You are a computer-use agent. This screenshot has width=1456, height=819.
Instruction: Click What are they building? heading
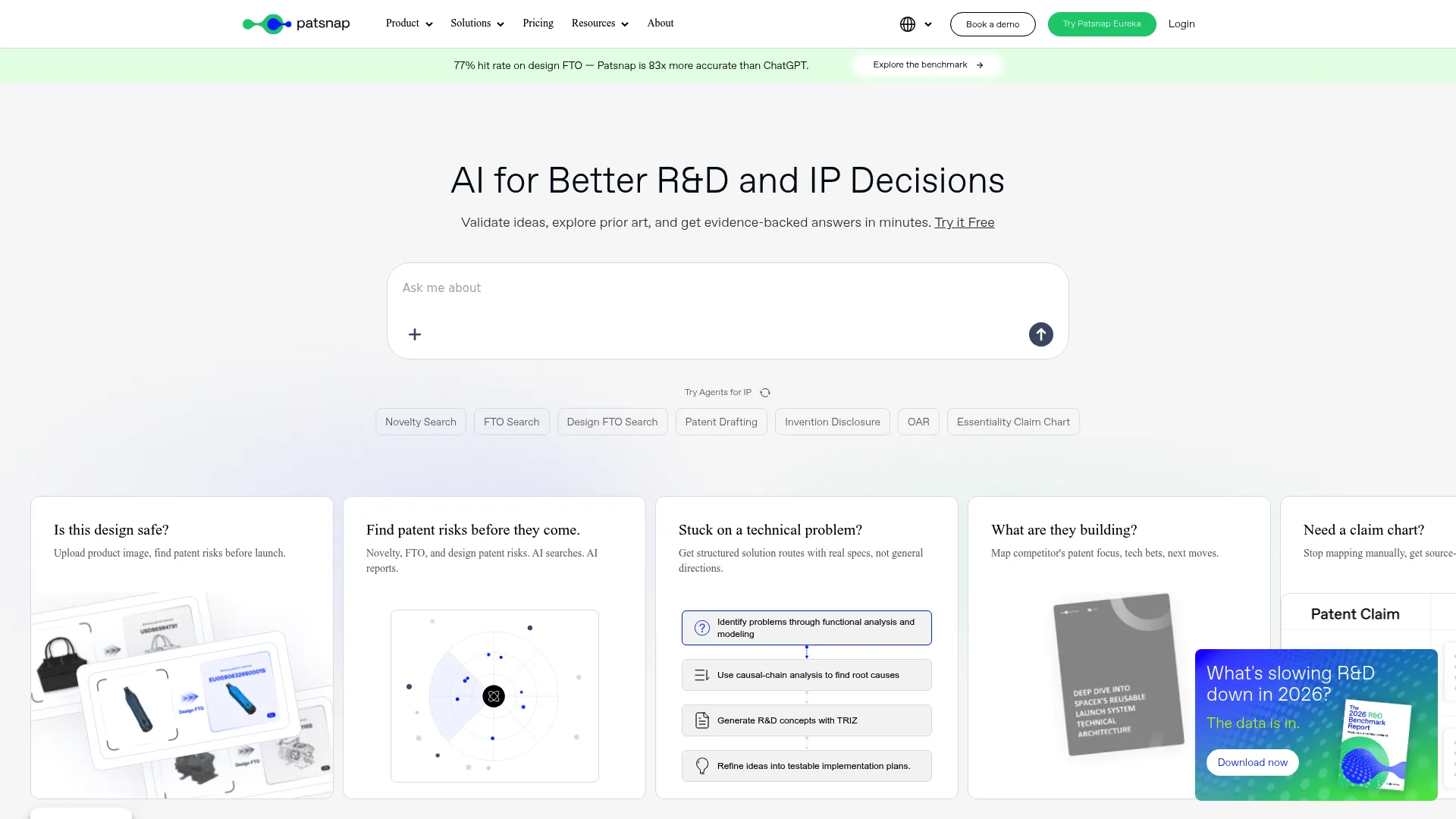(x=1064, y=530)
